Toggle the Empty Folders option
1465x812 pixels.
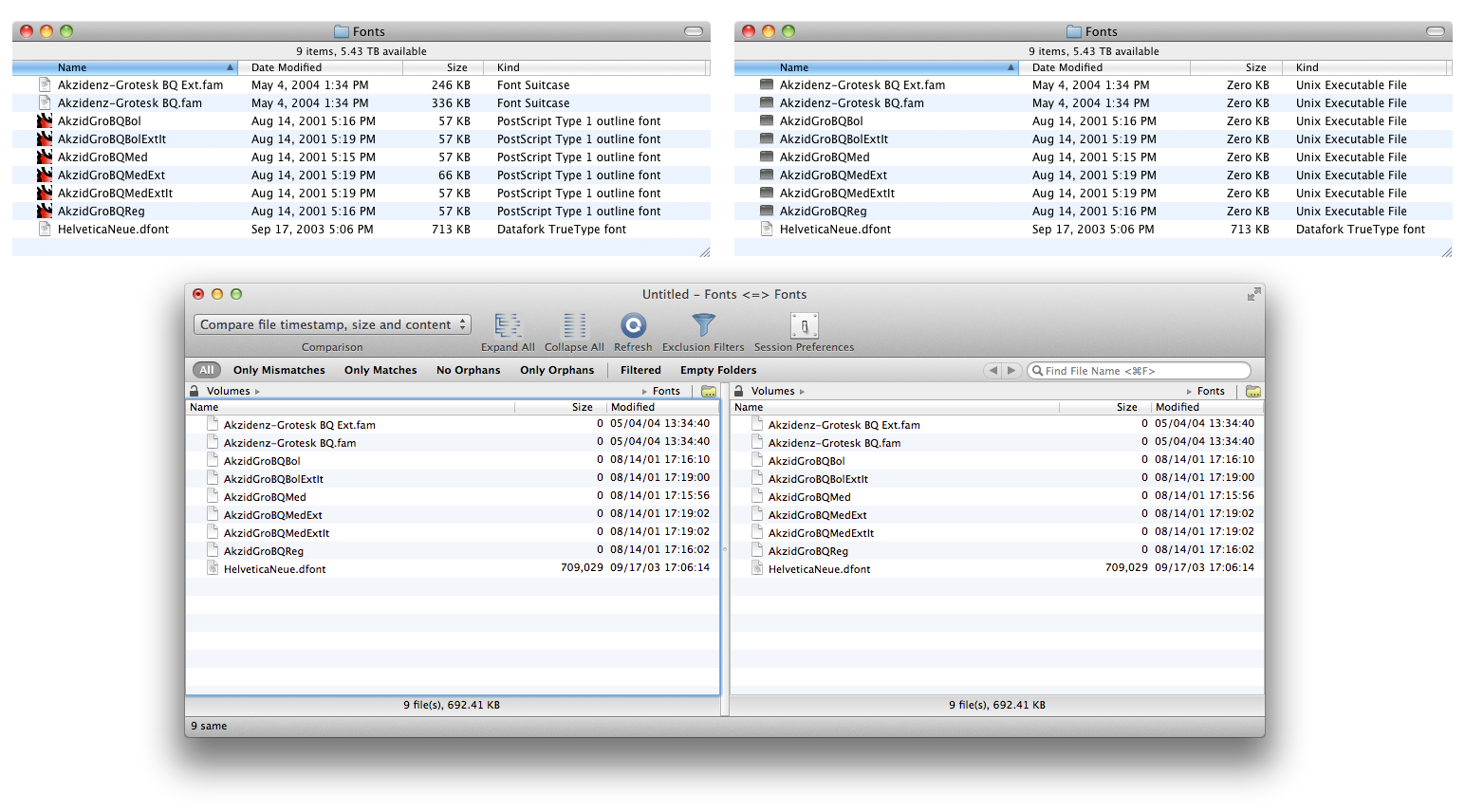(718, 370)
